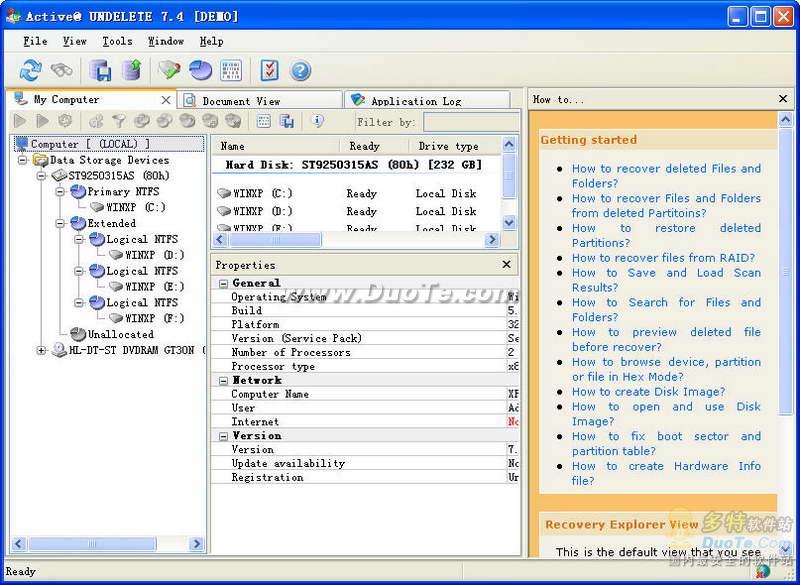800x585 pixels.
Task: Click the Open Disk Image green arrow icon
Action: [x=133, y=70]
